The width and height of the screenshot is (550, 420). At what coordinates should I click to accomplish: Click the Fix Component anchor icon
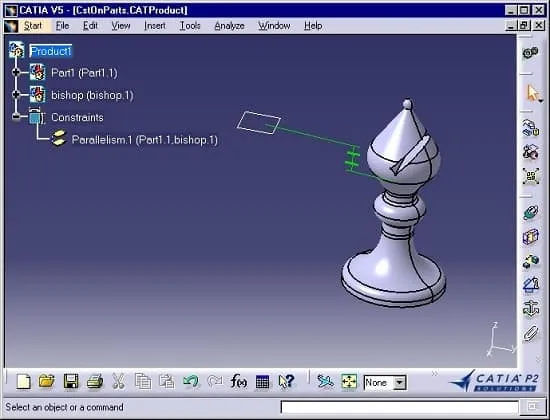pyautogui.click(x=531, y=309)
